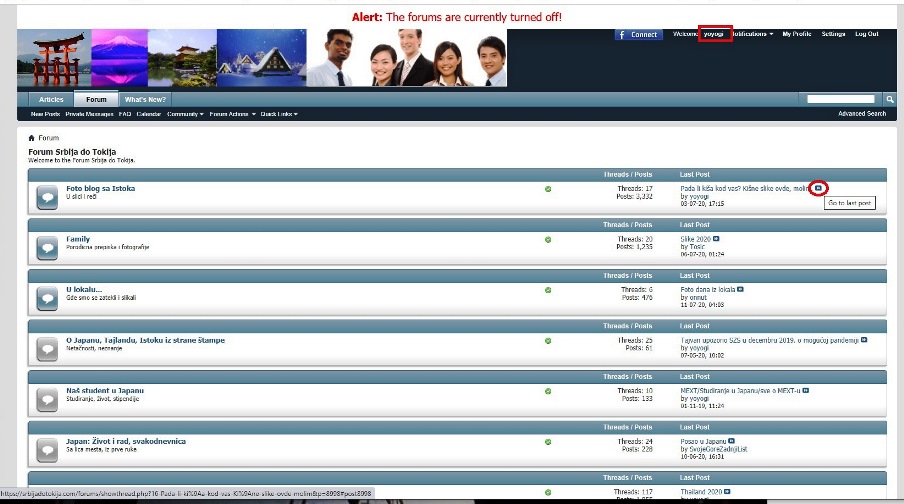The width and height of the screenshot is (904, 504).
Task: Click the O Japanu, Tajlandu forum status icon
Action: pos(47,349)
